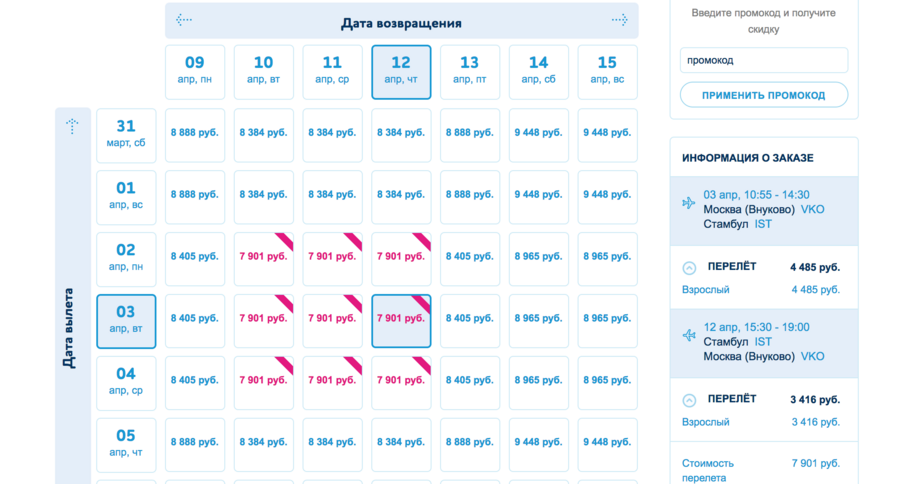Choose departure date 31 март, сб
This screenshot has width=900, height=484.
[x=126, y=135]
